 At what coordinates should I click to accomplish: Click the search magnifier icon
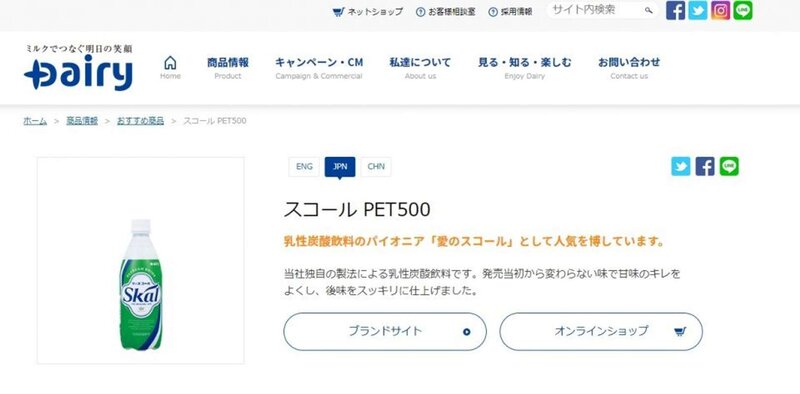[648, 10]
